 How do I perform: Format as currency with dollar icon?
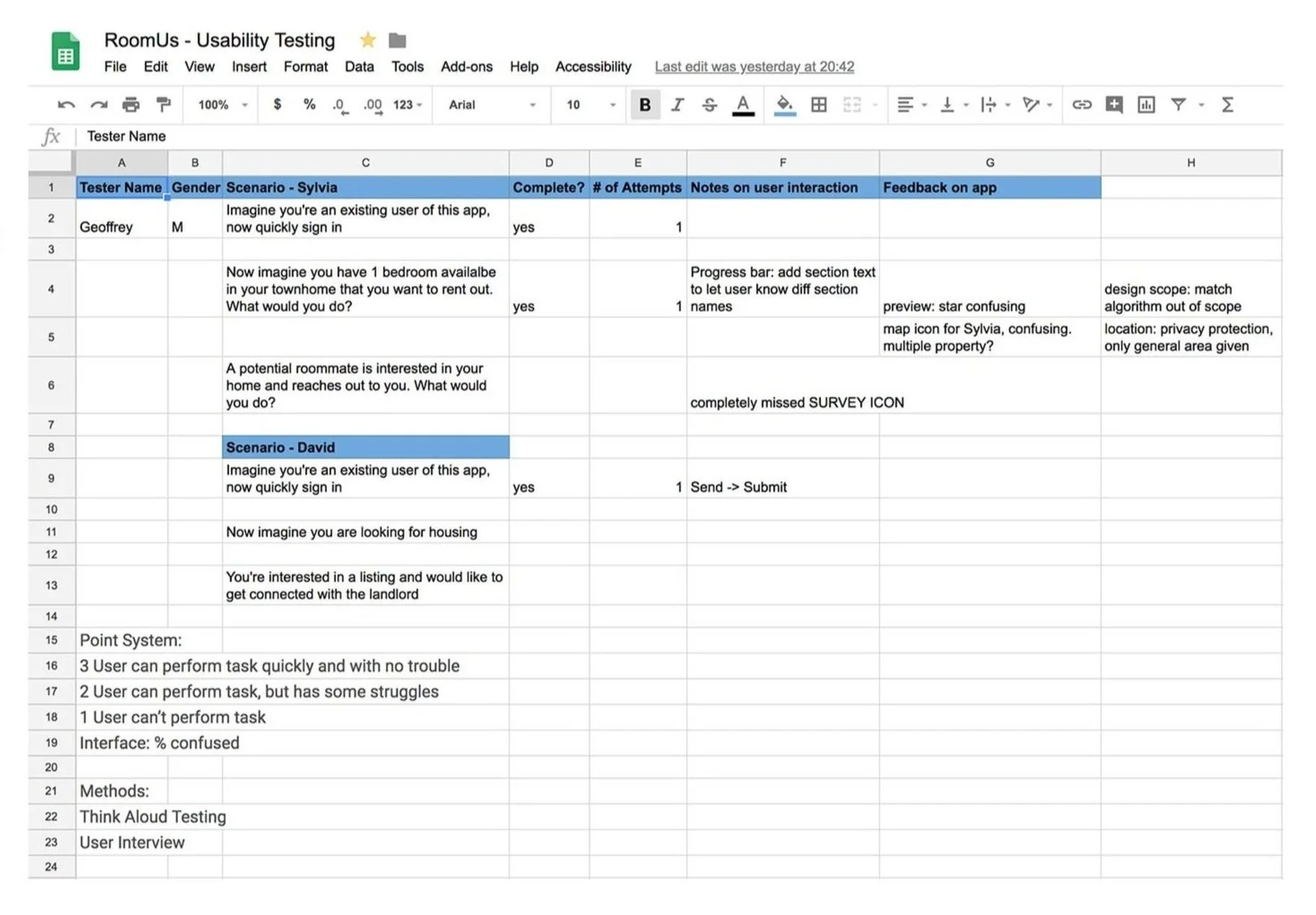tap(277, 105)
